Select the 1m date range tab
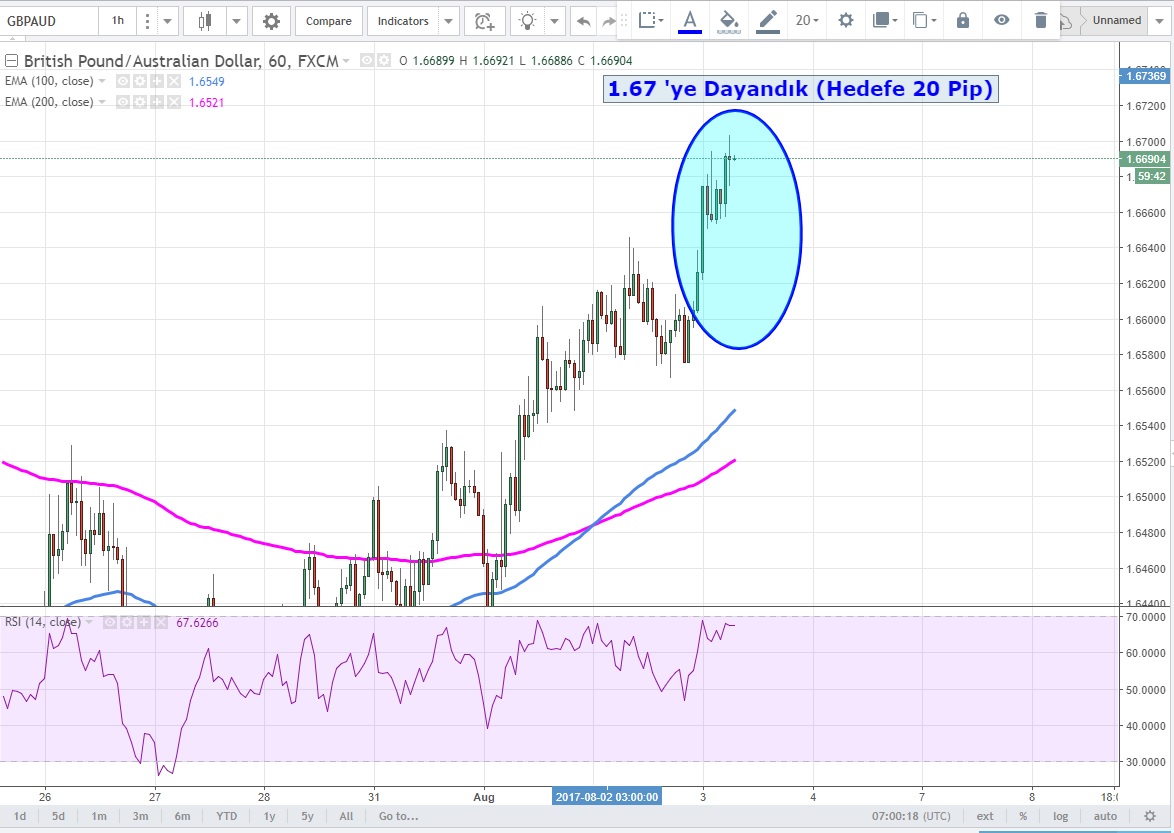The height and width of the screenshot is (833, 1174). (x=99, y=816)
